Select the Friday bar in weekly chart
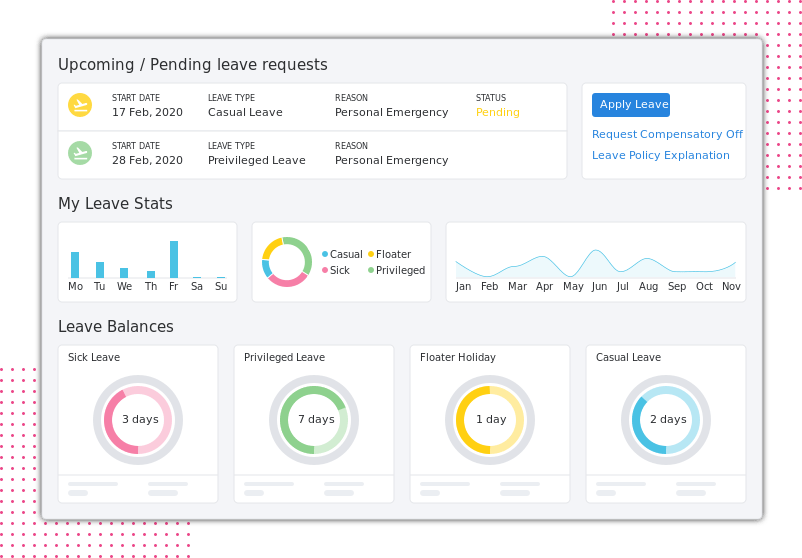The width and height of the screenshot is (802, 558). pyautogui.click(x=174, y=259)
